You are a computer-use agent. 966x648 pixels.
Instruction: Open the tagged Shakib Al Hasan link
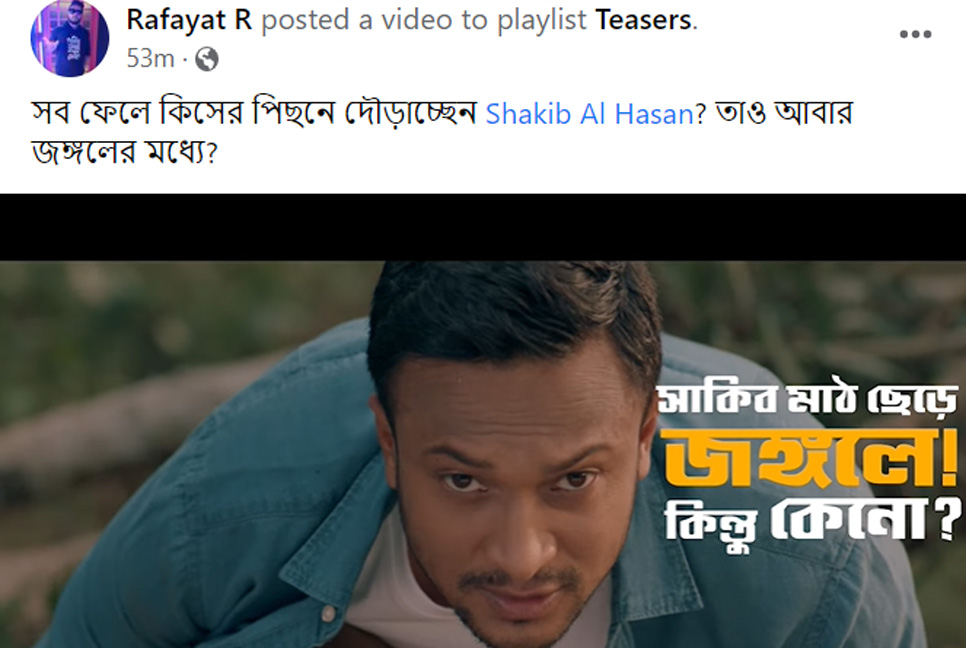pyautogui.click(x=591, y=115)
